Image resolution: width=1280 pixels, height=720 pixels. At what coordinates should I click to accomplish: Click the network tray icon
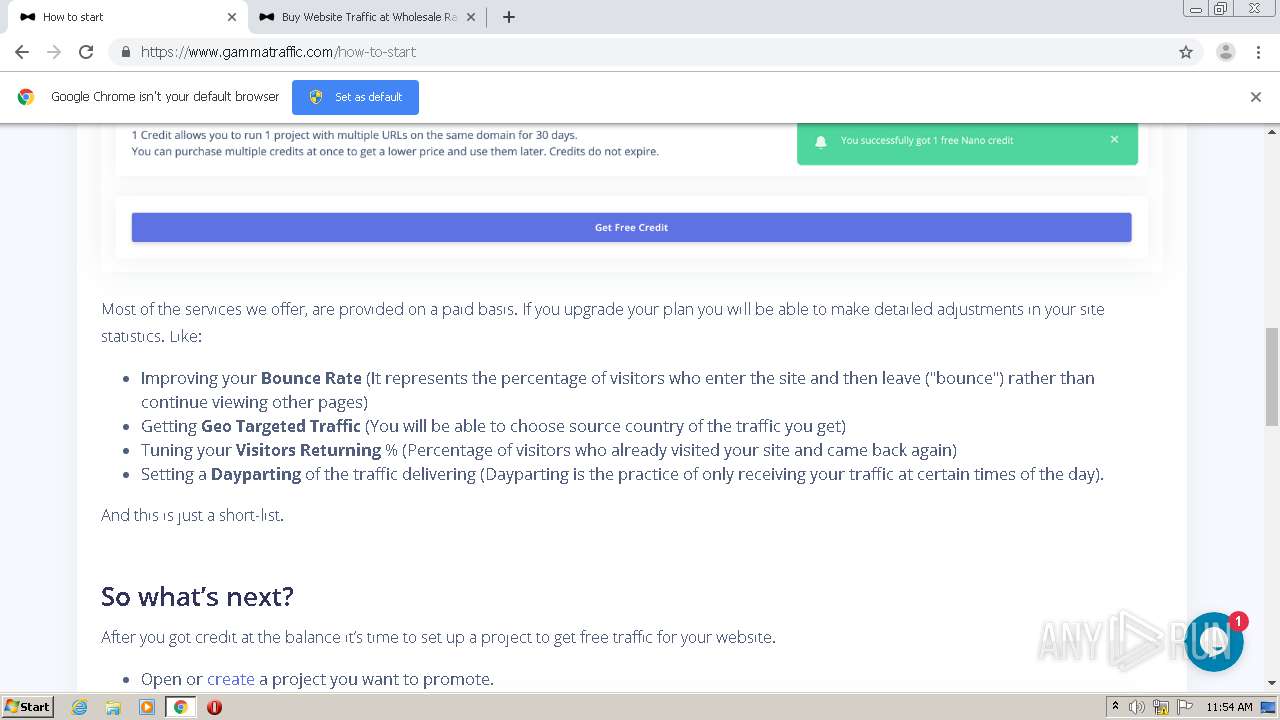coord(1161,707)
